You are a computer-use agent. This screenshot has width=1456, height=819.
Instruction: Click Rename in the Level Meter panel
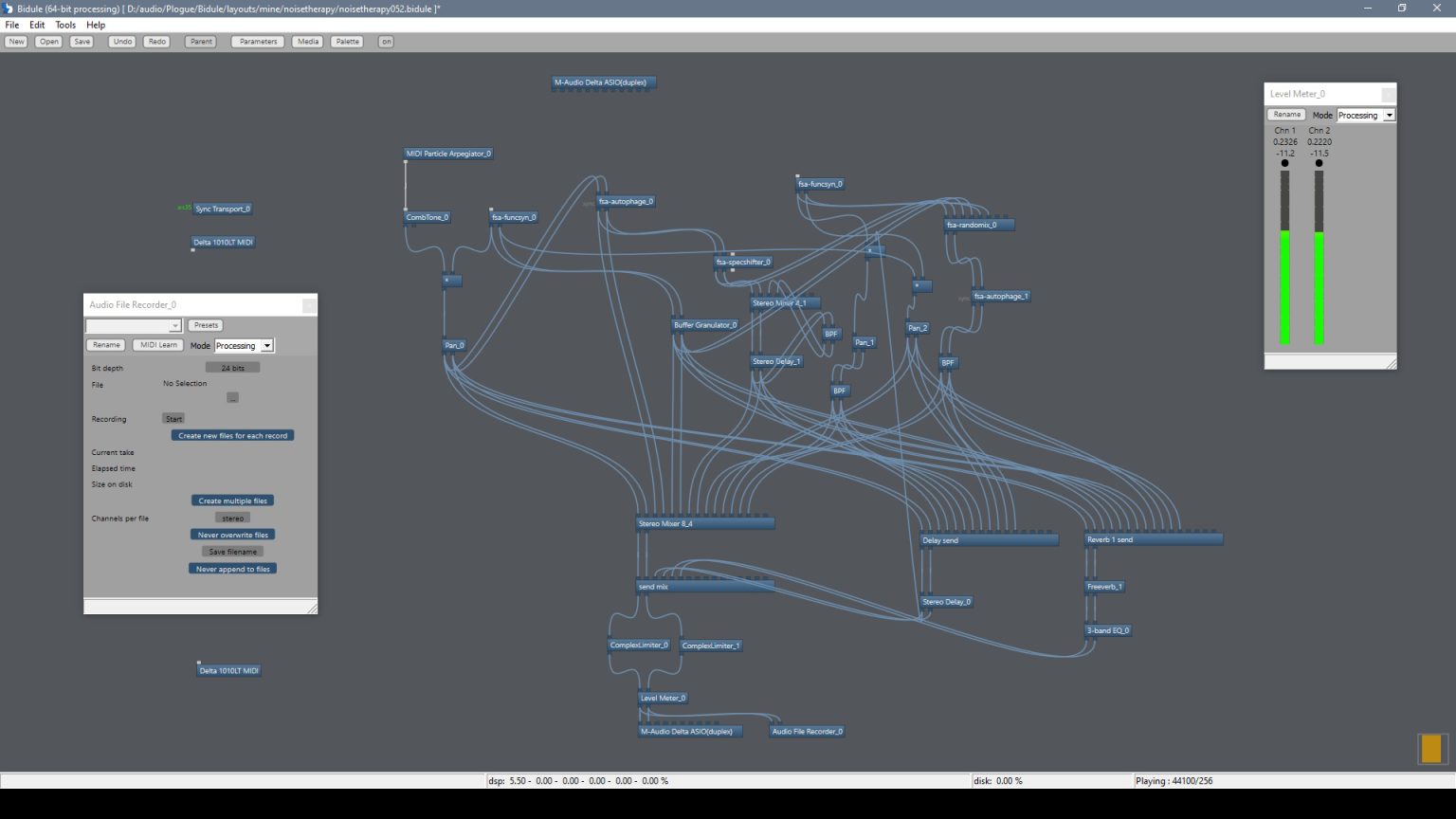[x=1286, y=115]
